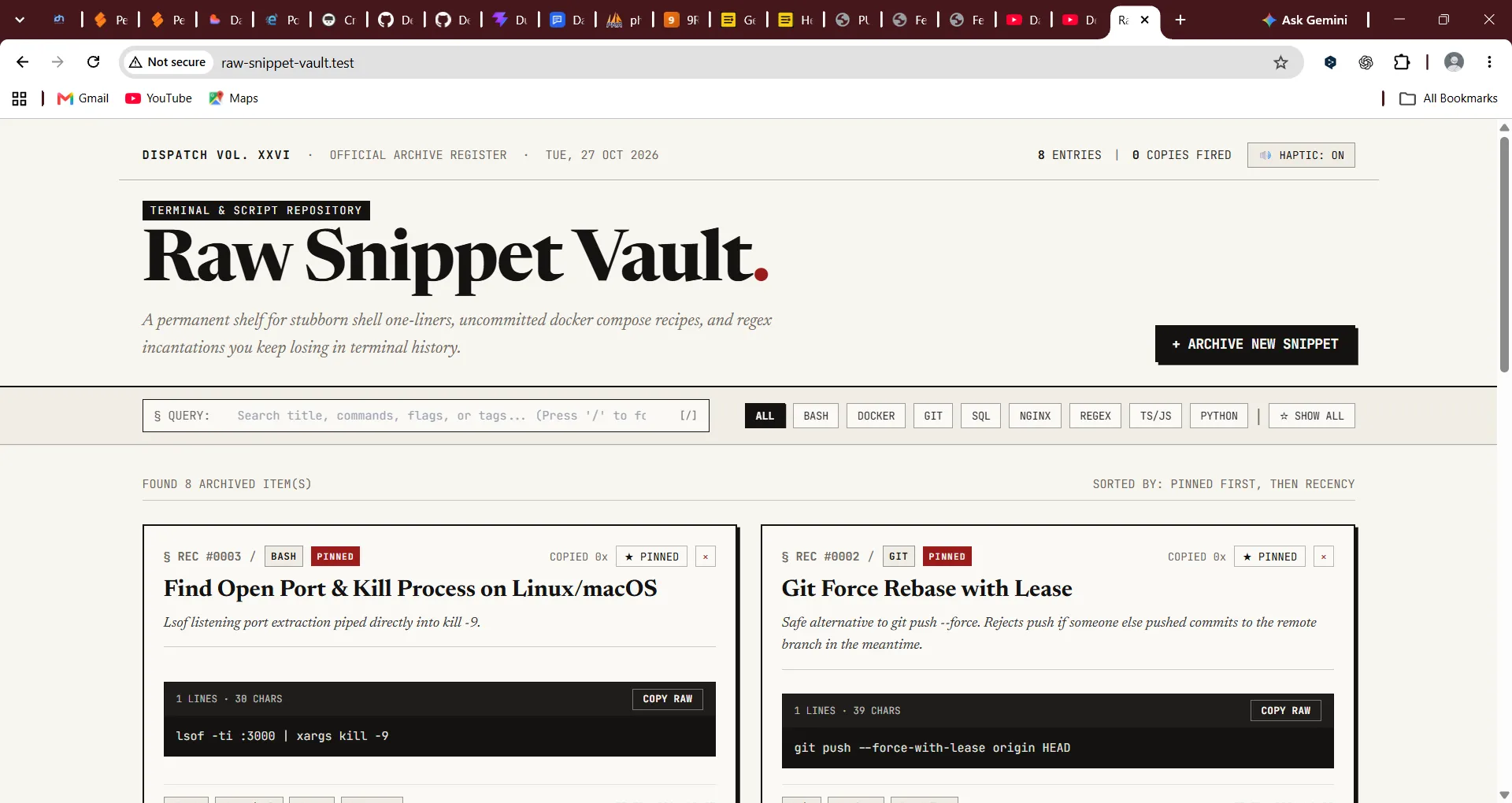Filter snippets by GIT
This screenshot has height=803, width=1512.
pyautogui.click(x=933, y=416)
